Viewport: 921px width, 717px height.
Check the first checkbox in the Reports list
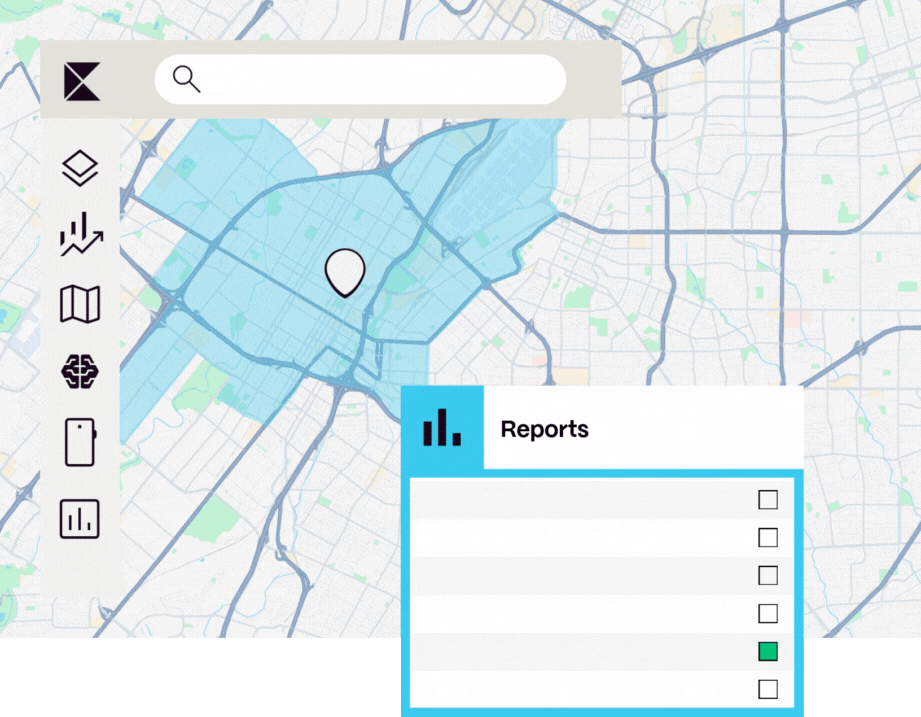pyautogui.click(x=768, y=500)
